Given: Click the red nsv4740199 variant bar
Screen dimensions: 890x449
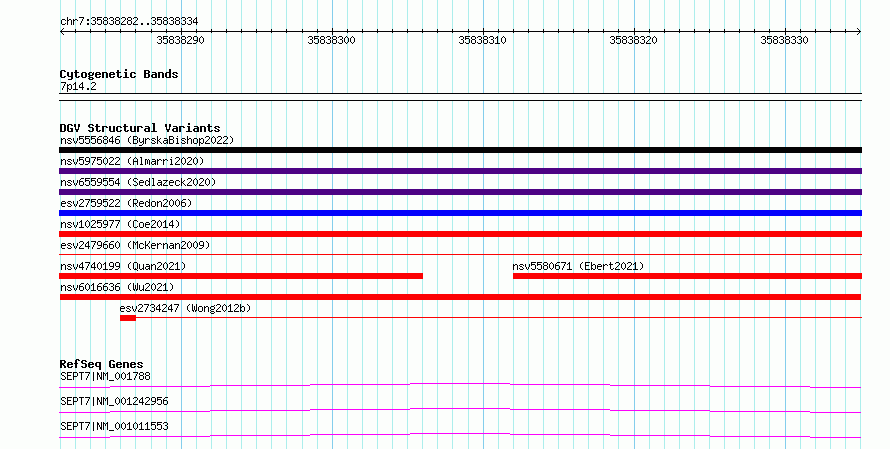Looking at the screenshot, I should pyautogui.click(x=241, y=276).
